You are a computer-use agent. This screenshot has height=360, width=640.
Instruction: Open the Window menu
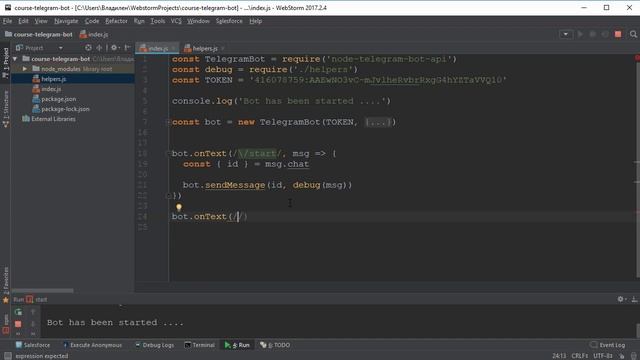(198, 21)
